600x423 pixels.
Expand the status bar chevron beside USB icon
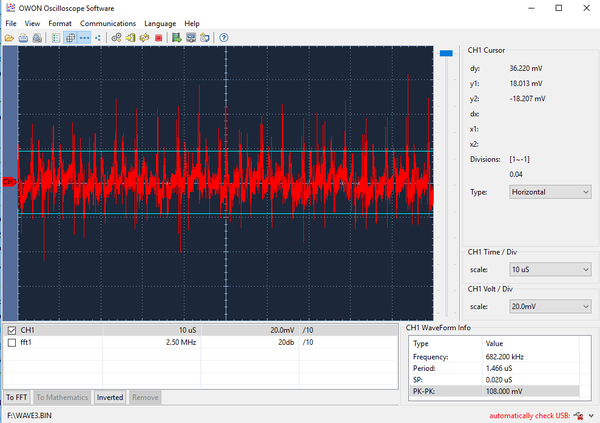592,416
